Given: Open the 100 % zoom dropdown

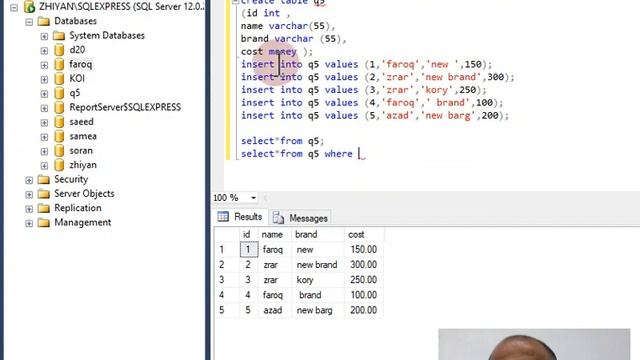Looking at the screenshot, I should (x=253, y=198).
